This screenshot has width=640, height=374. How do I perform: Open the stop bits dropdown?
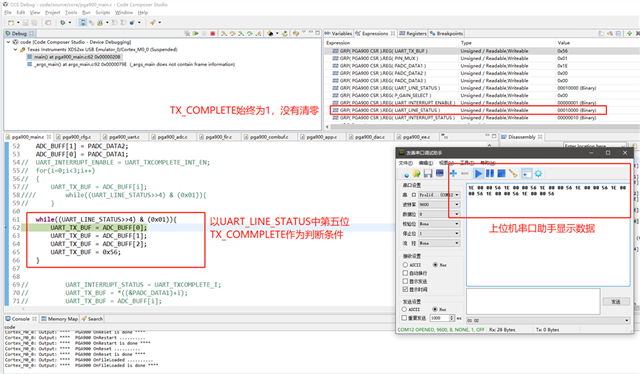pos(440,234)
